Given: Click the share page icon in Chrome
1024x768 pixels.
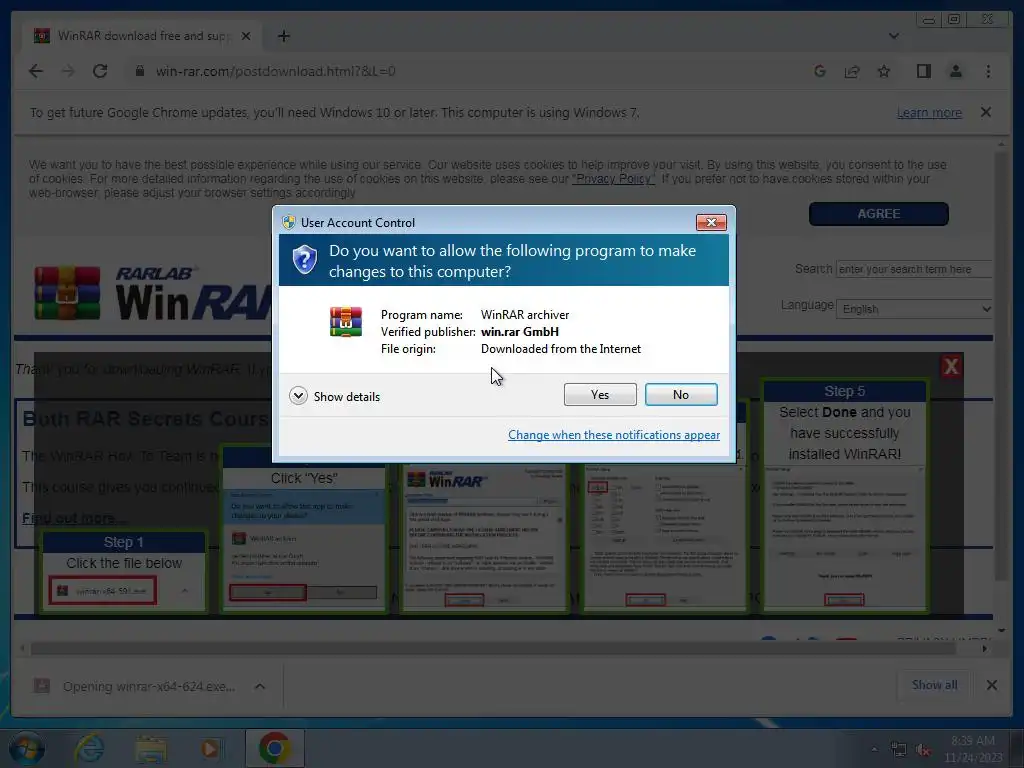Looking at the screenshot, I should coord(852,71).
